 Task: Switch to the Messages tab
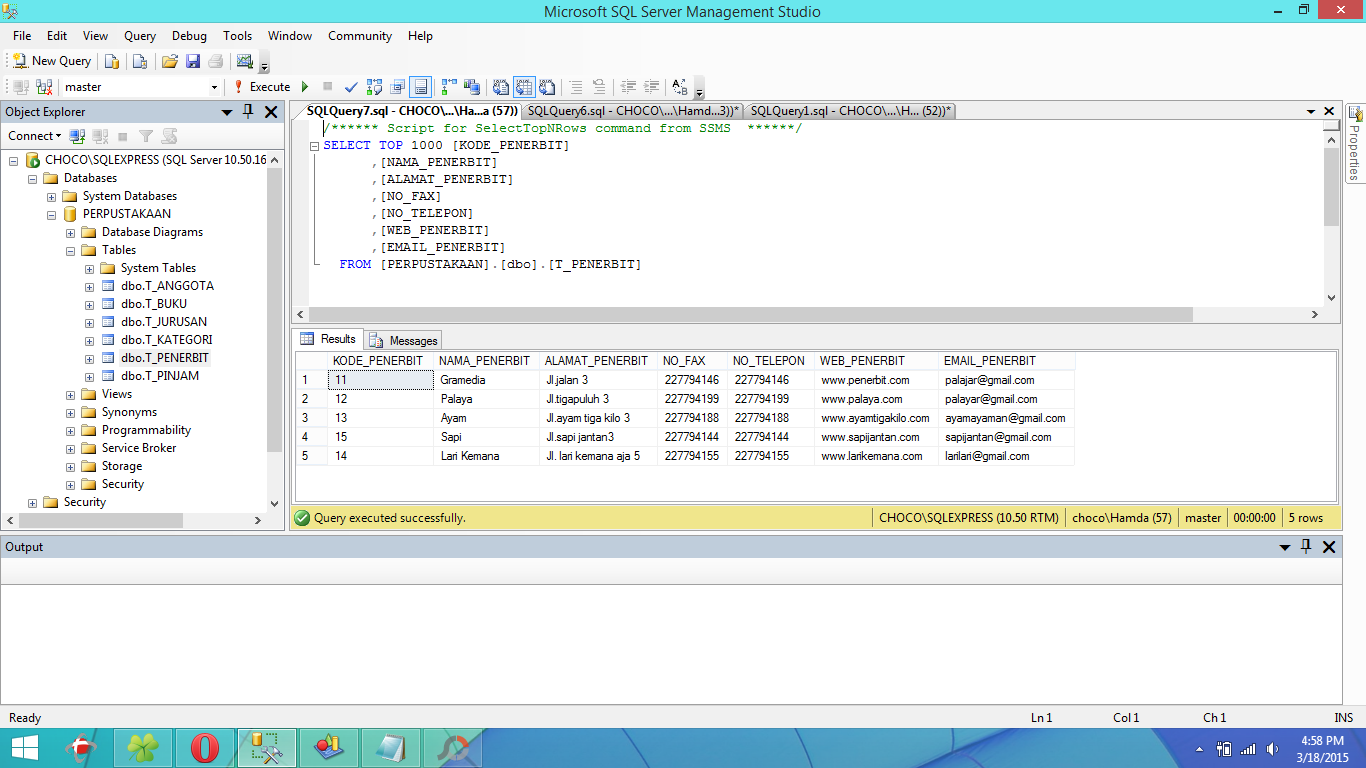[404, 340]
